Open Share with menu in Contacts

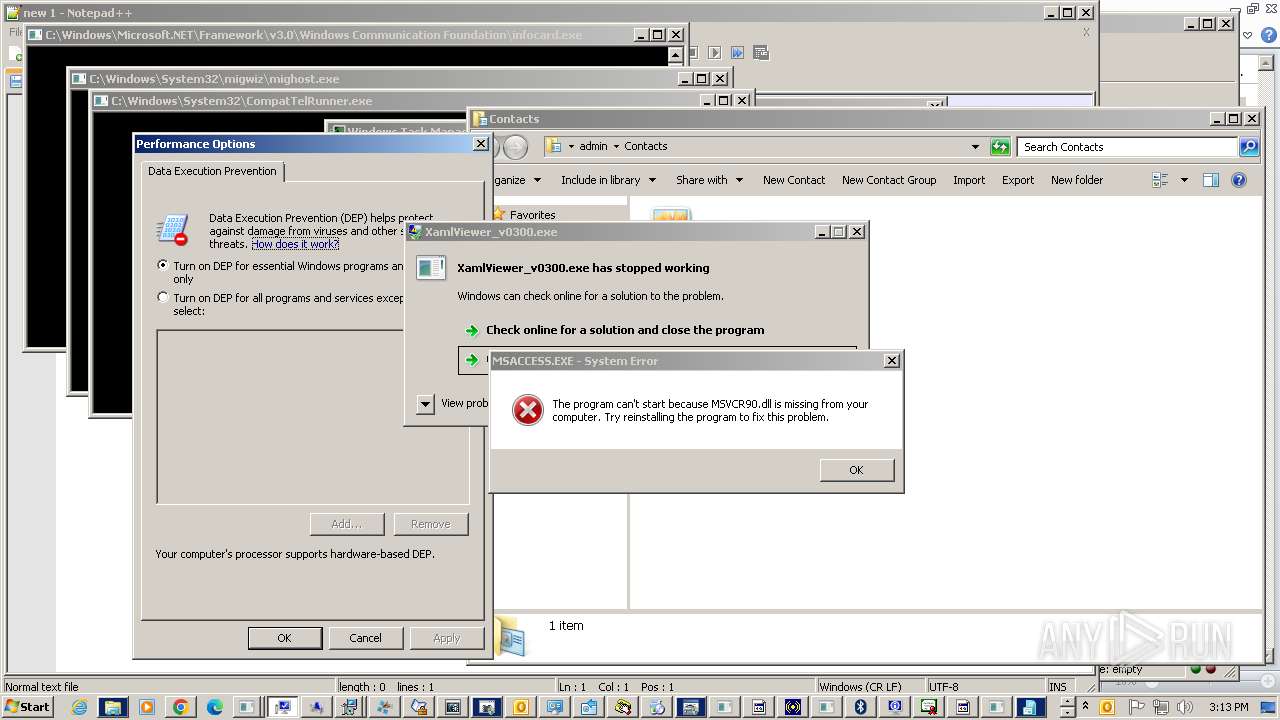(x=710, y=180)
